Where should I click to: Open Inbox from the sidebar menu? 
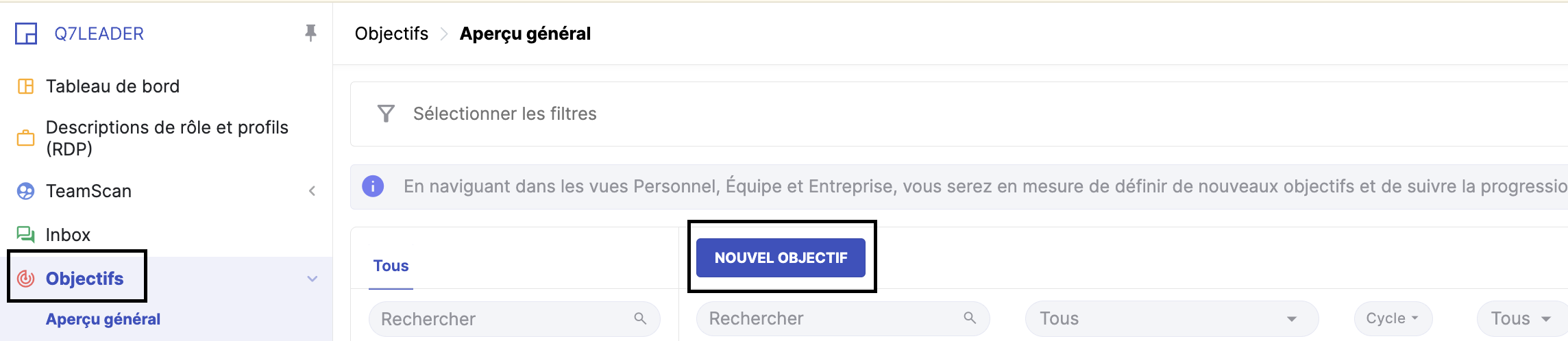point(68,235)
